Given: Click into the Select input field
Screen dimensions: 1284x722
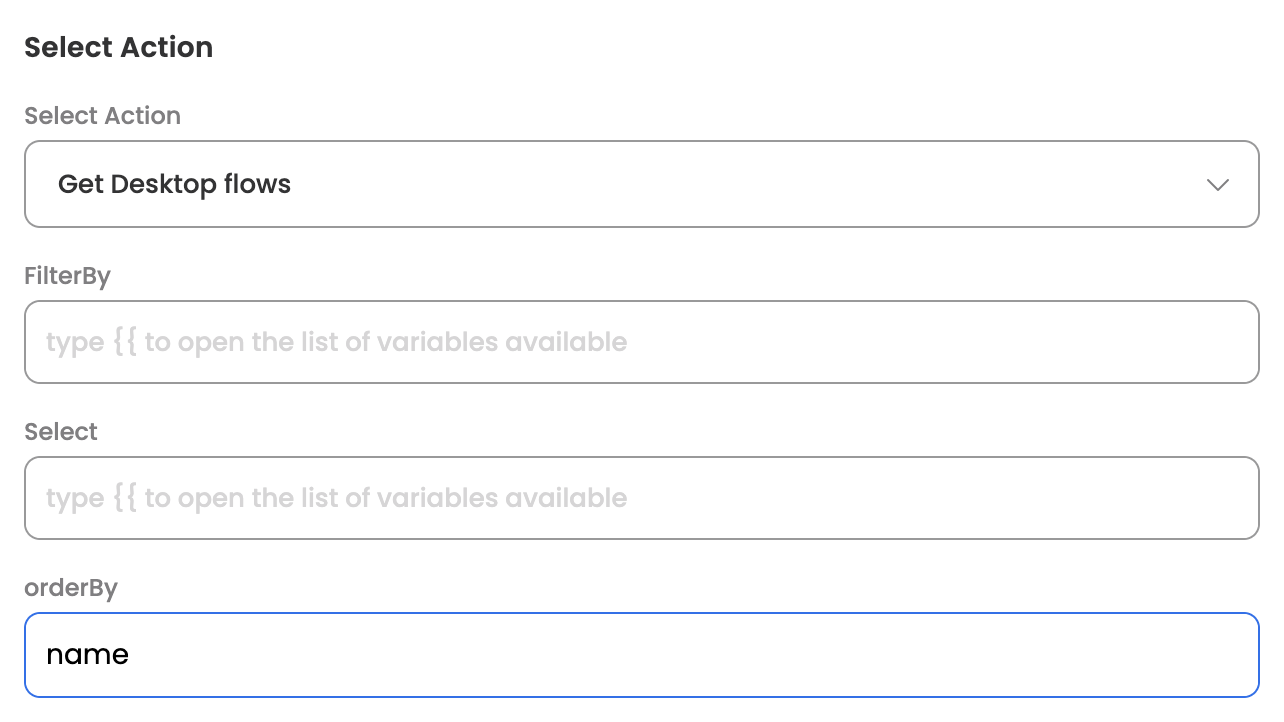Looking at the screenshot, I should point(640,498).
